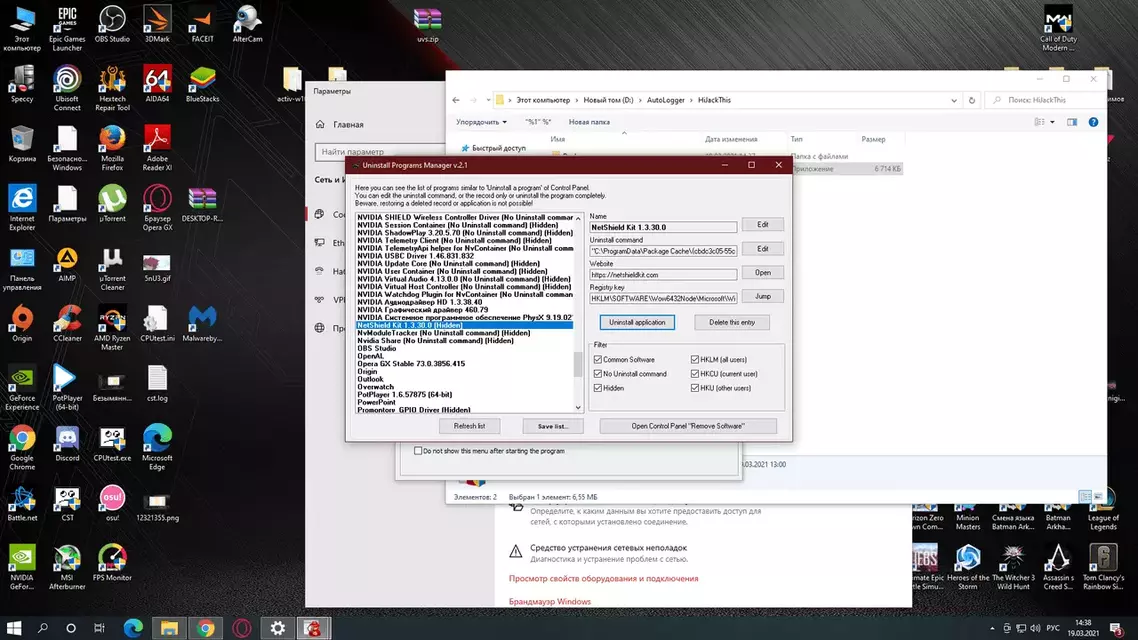
Task: Open Брандмауэр Windows link
Action: [x=549, y=602]
